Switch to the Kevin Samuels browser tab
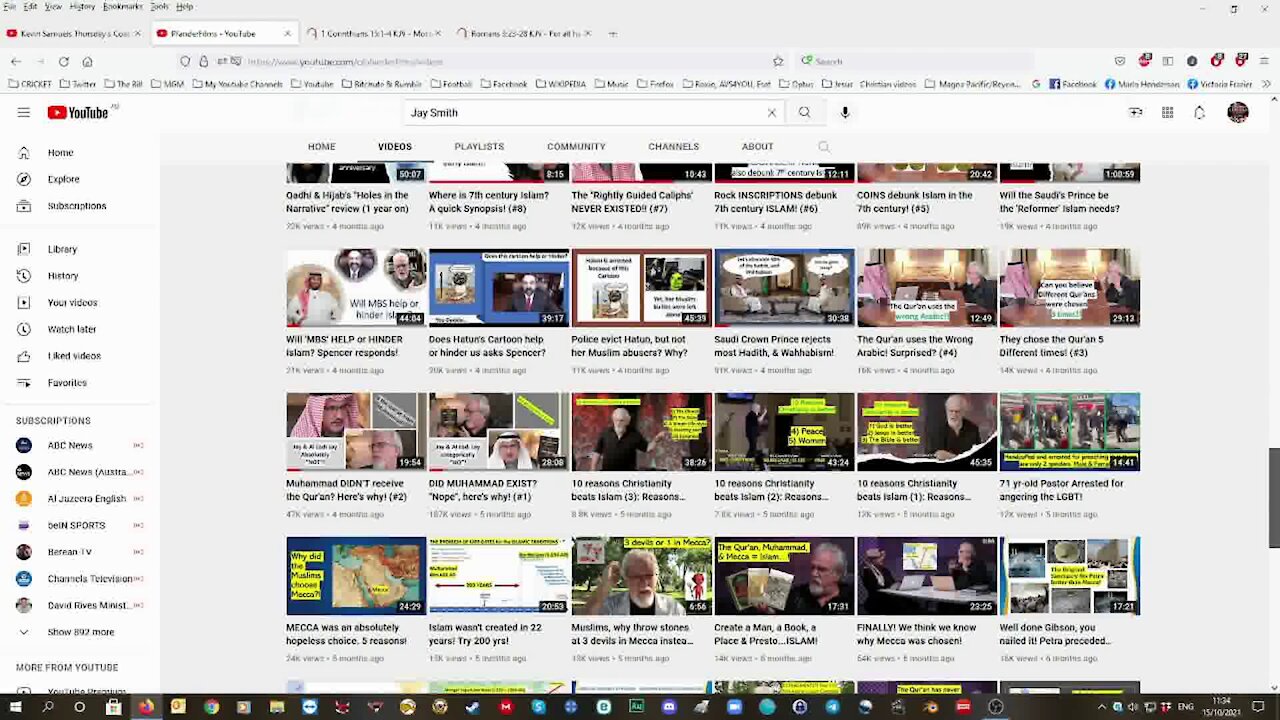The height and width of the screenshot is (720, 1280). pyautogui.click(x=72, y=33)
